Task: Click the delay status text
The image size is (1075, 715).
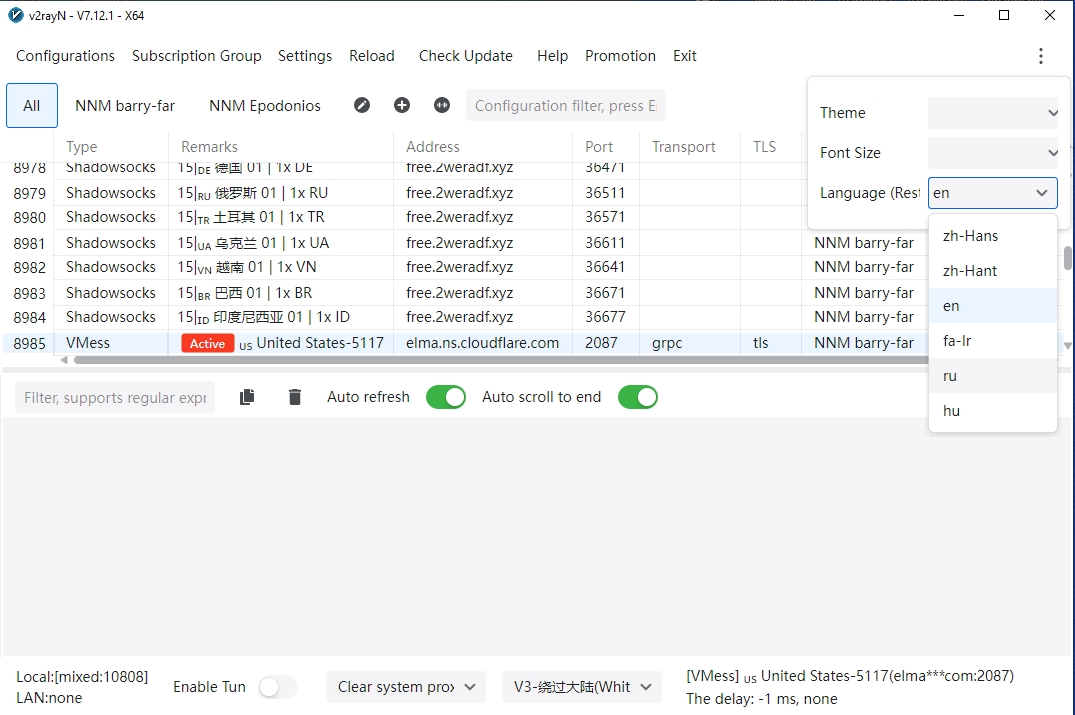Action: tap(762, 699)
